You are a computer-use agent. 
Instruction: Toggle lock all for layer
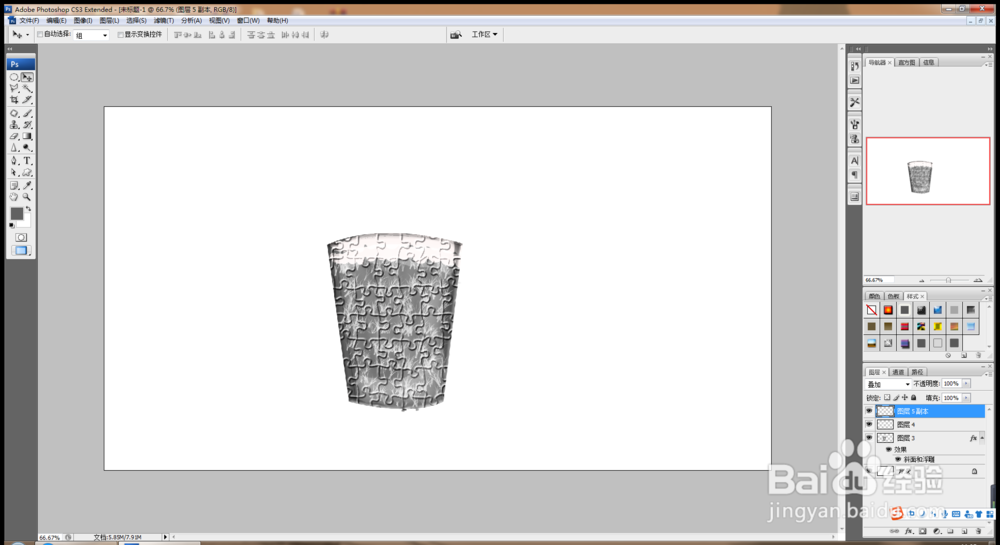[x=914, y=398]
